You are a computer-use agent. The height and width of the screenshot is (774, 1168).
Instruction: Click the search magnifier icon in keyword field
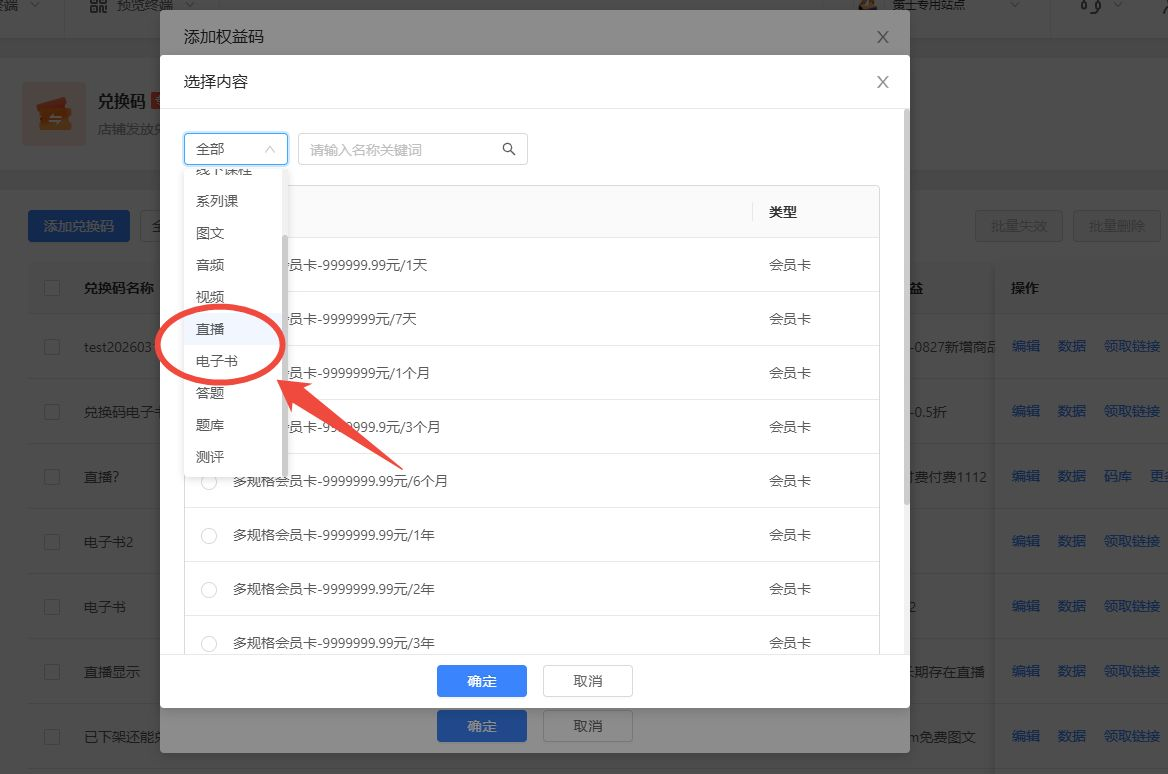[x=509, y=149]
